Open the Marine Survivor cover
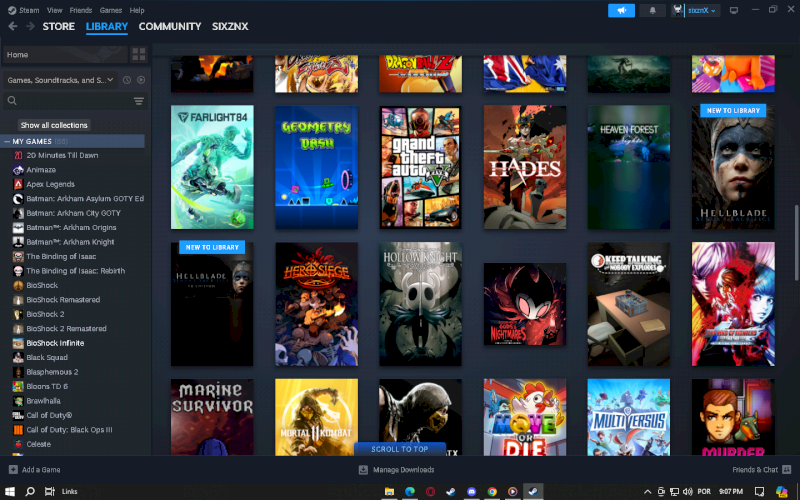This screenshot has width=800, height=500. [212, 417]
